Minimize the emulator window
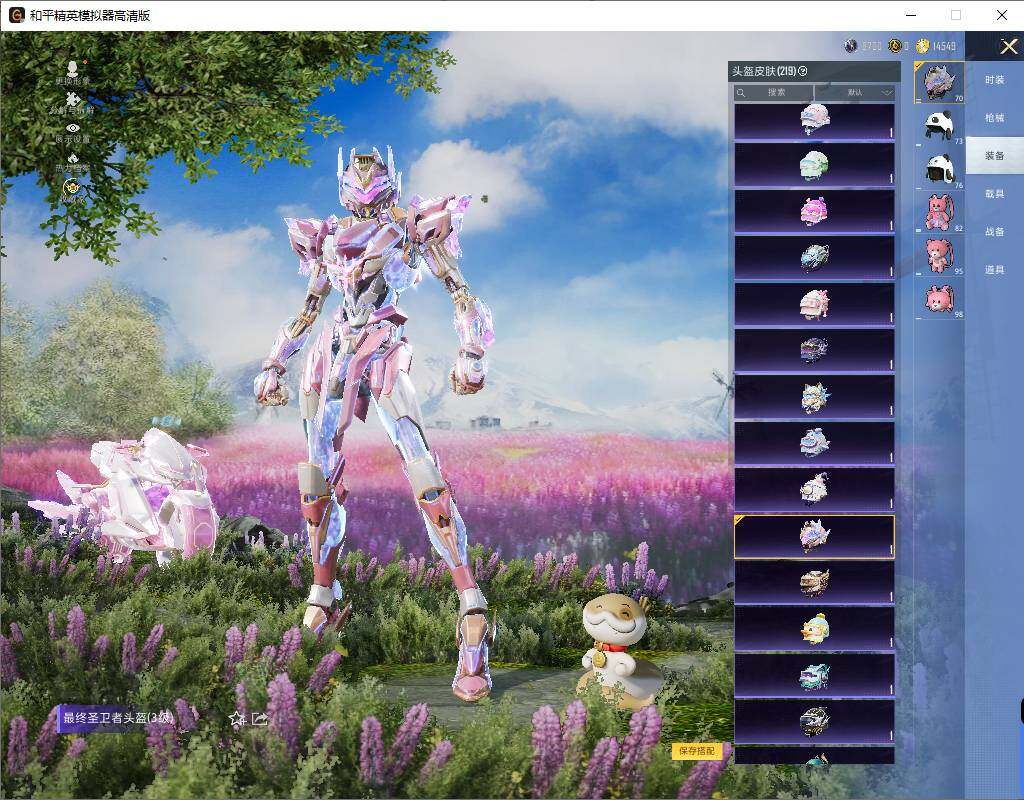This screenshot has width=1024, height=800. coord(912,15)
